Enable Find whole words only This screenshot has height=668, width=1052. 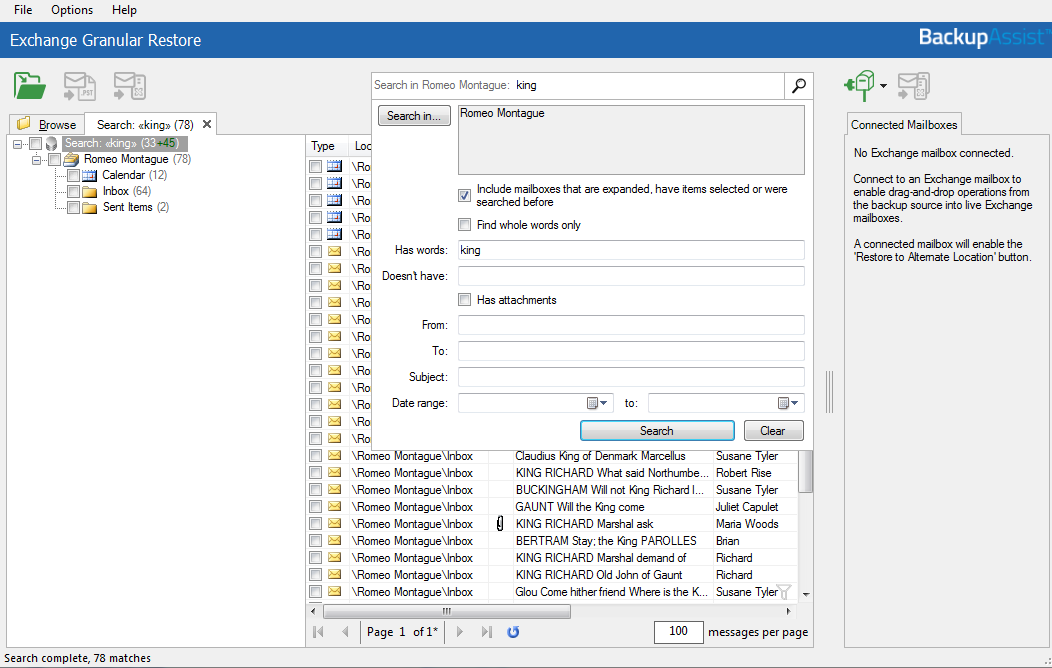464,225
